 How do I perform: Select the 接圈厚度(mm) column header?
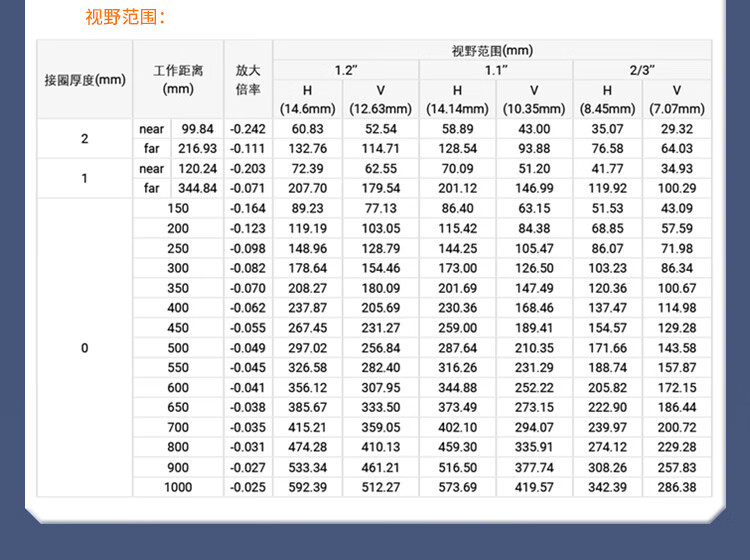(x=85, y=80)
